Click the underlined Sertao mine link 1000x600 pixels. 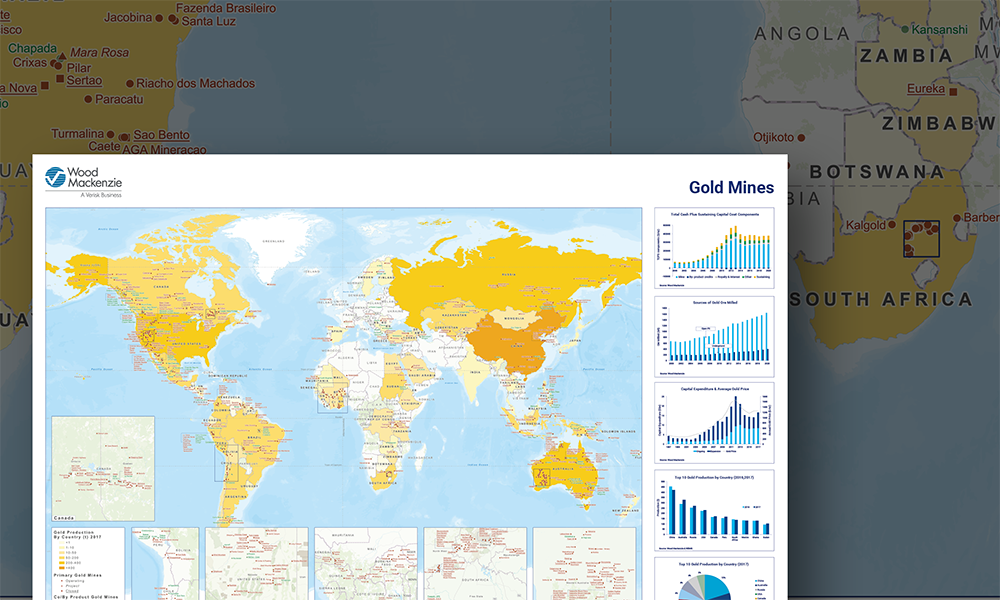click(84, 79)
